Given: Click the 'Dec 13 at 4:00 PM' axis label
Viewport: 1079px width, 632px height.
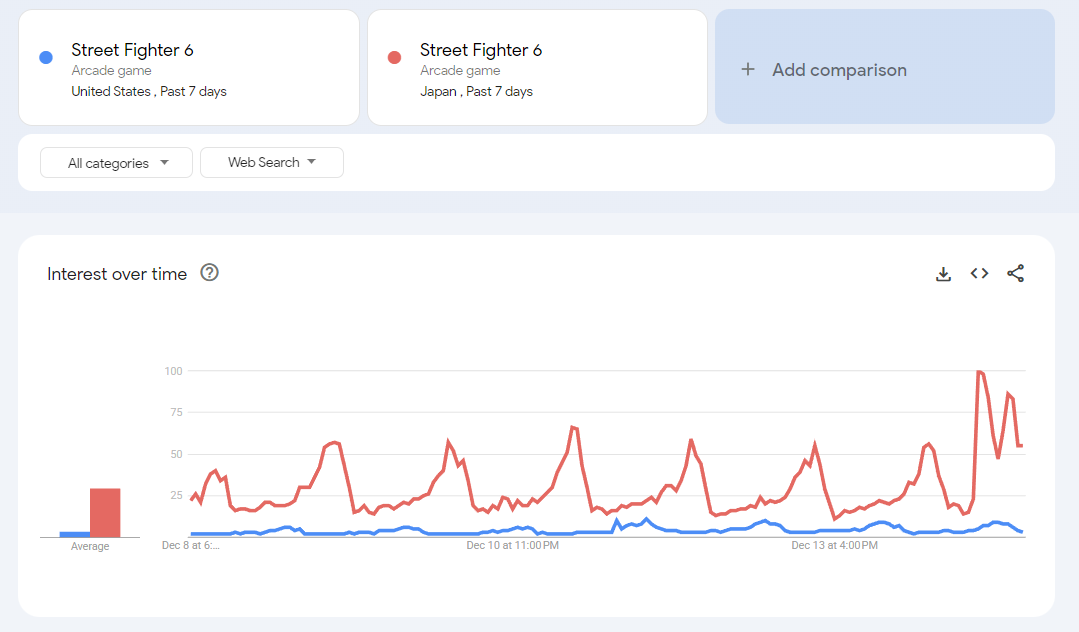Looking at the screenshot, I should [x=835, y=545].
